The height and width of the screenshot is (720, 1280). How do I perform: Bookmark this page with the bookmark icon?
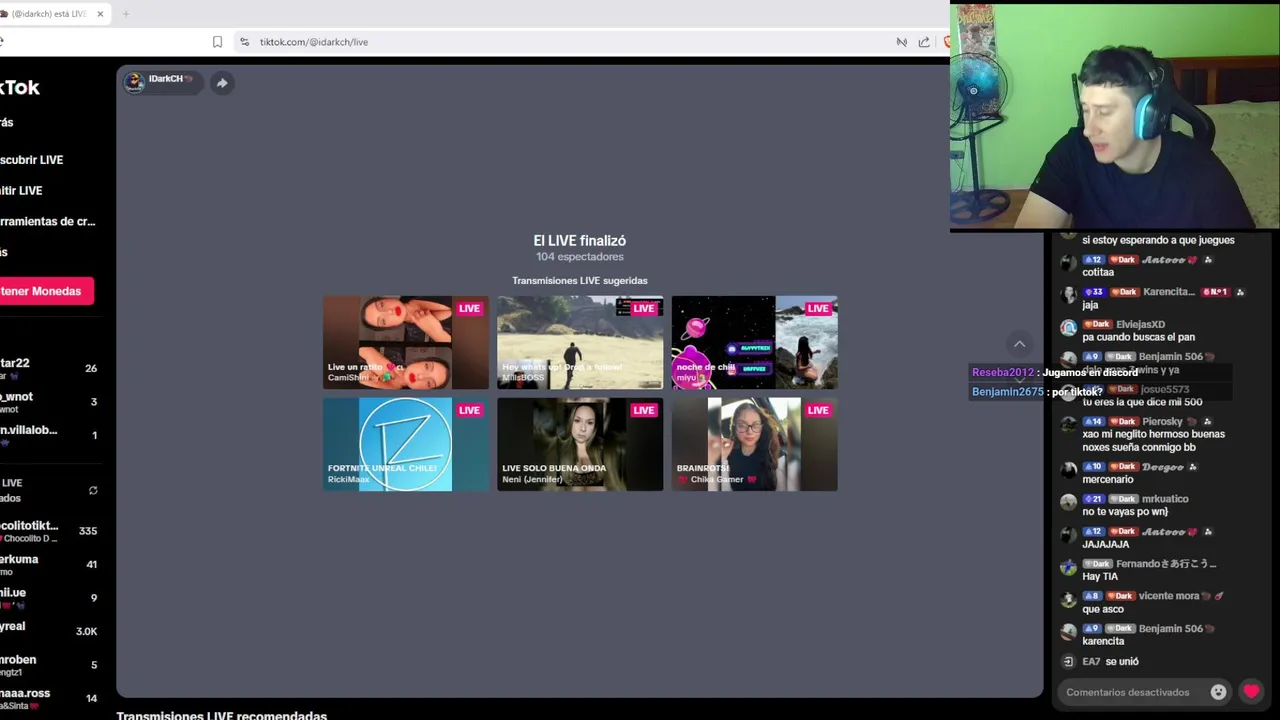click(217, 42)
